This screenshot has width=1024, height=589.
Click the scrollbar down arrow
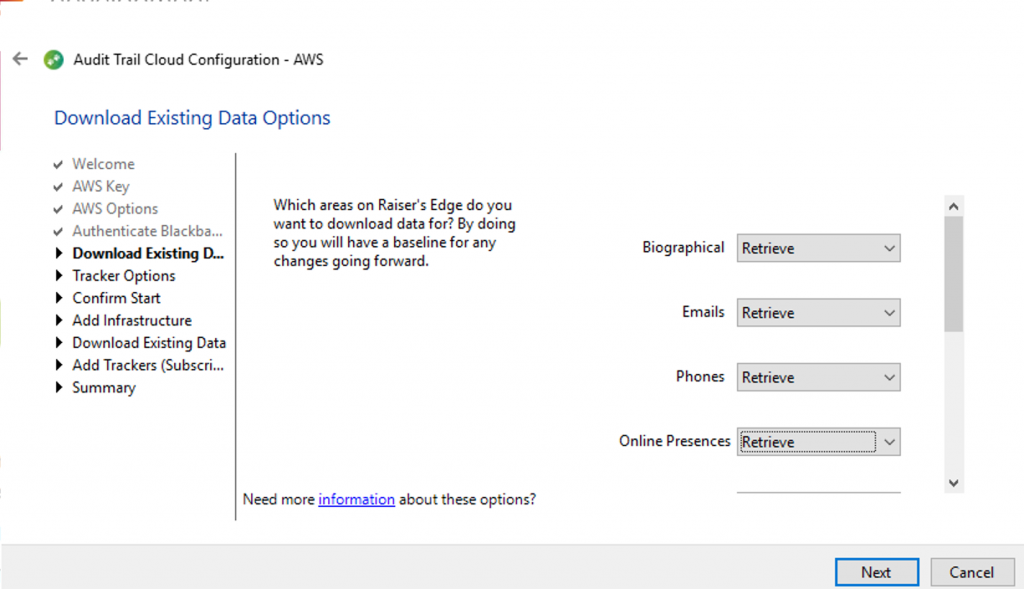click(953, 483)
